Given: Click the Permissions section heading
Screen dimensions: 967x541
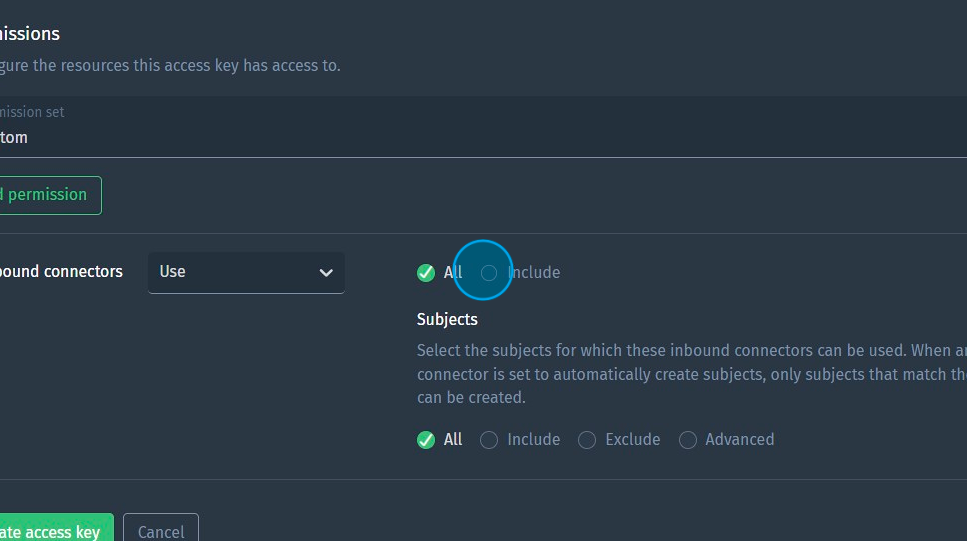Looking at the screenshot, I should (x=30, y=34).
